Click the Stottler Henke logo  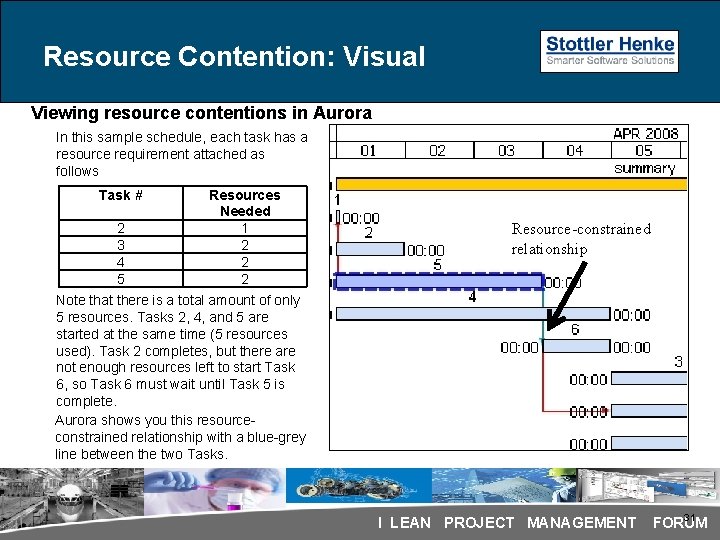click(x=609, y=51)
